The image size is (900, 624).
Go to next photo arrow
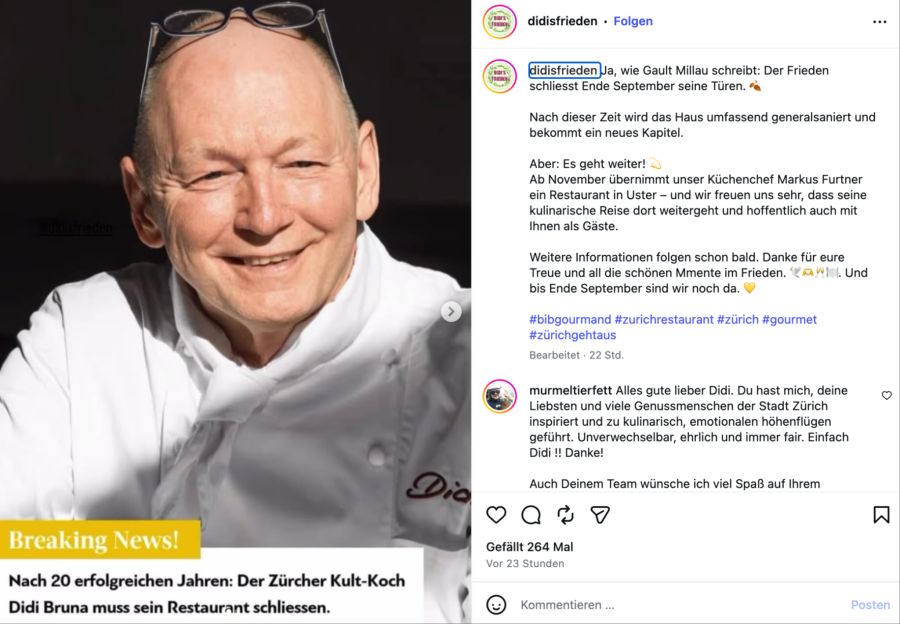pyautogui.click(x=451, y=312)
